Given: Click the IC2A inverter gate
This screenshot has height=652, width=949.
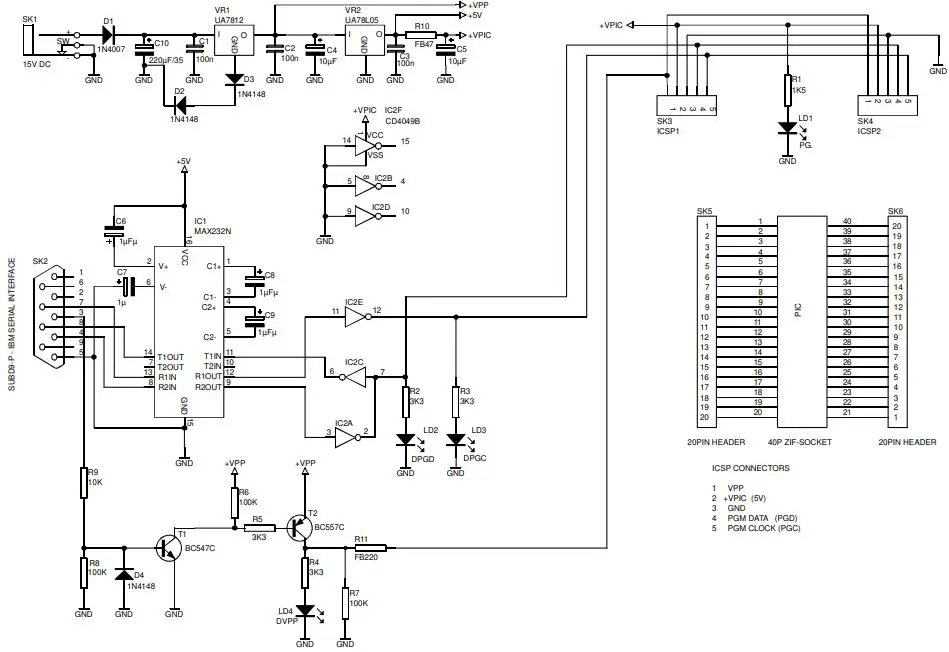Looking at the screenshot, I should (x=345, y=433).
